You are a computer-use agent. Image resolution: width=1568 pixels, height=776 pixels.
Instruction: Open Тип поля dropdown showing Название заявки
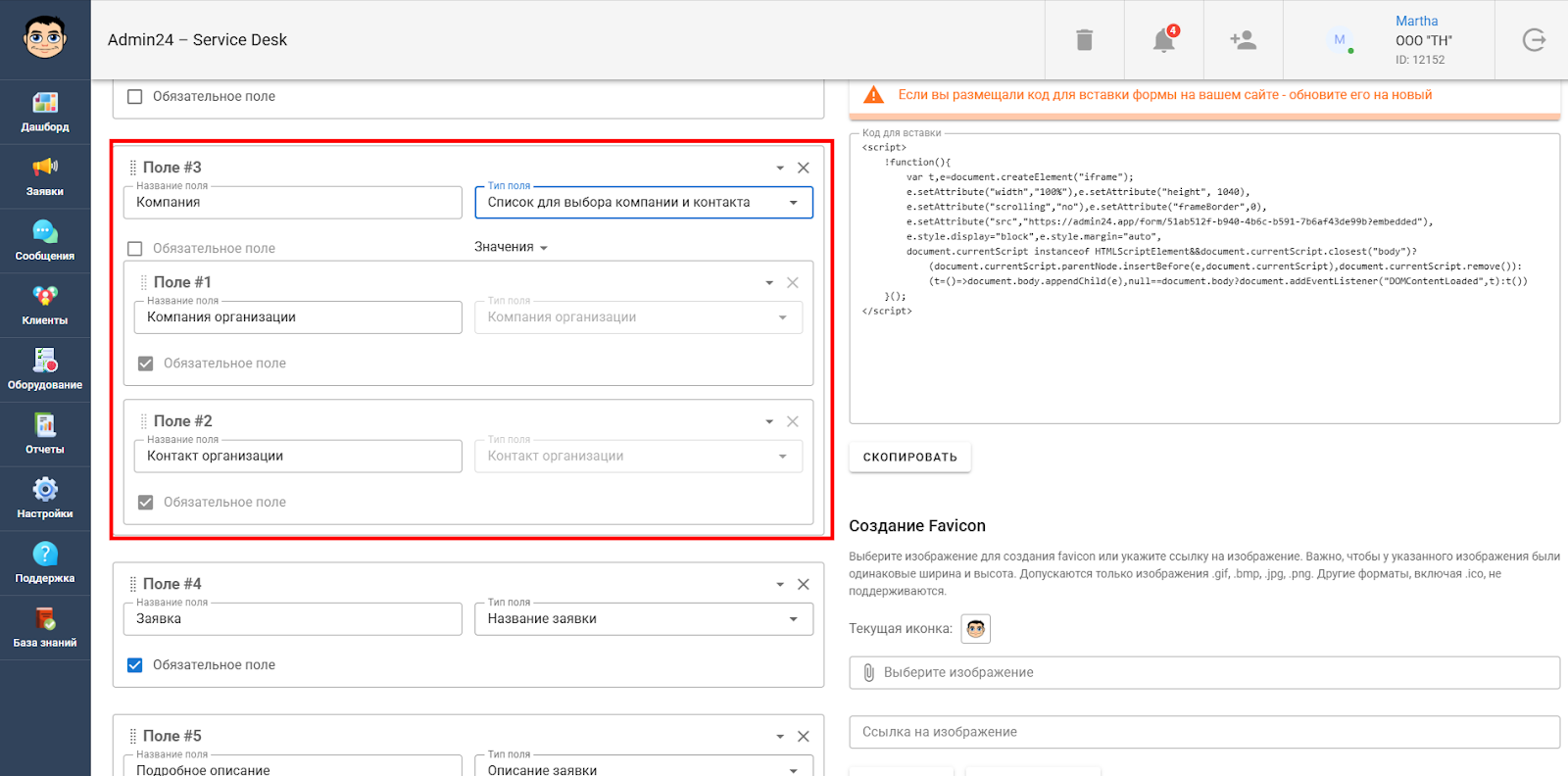643,619
